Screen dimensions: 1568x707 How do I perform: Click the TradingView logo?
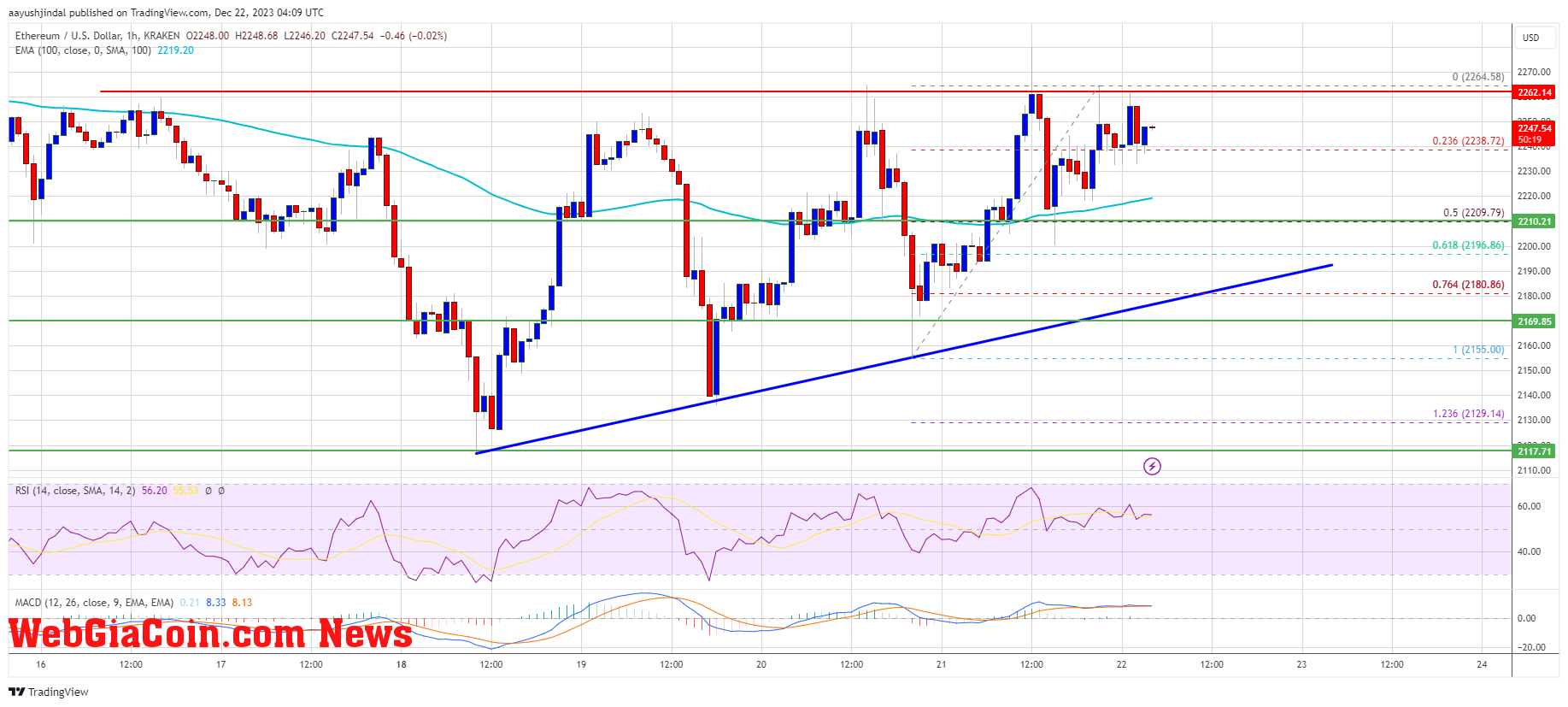49,692
